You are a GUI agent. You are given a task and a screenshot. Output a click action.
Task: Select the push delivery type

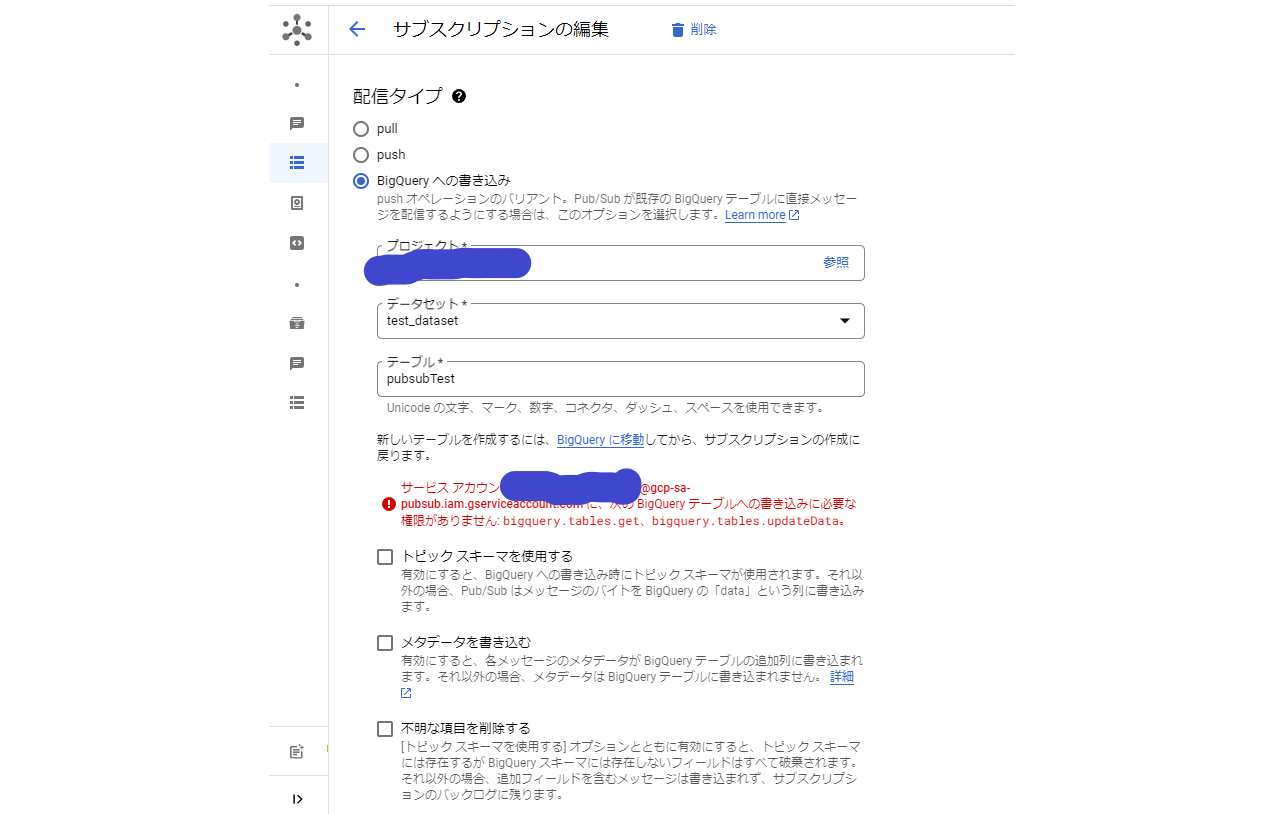(361, 155)
